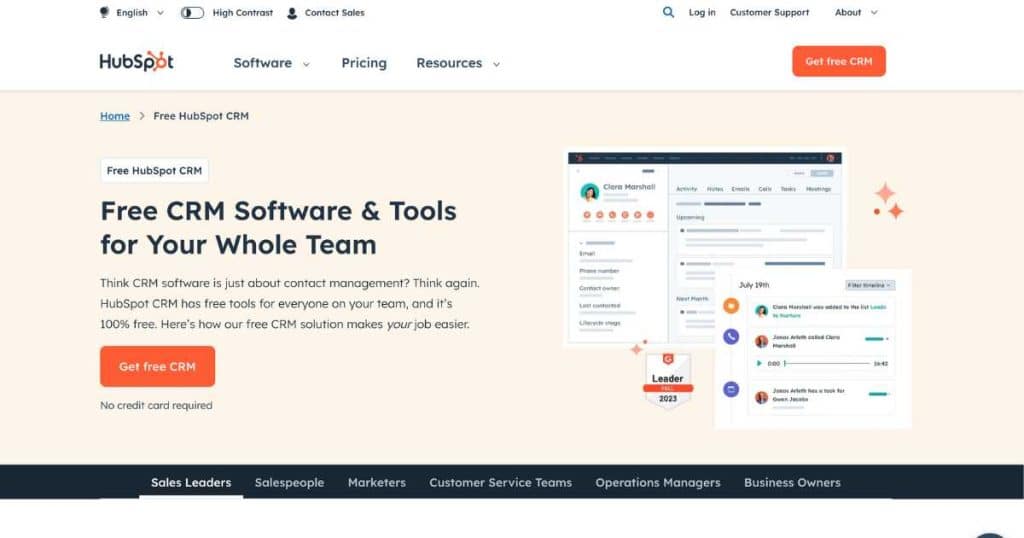Image resolution: width=1024 pixels, height=538 pixels.
Task: Expand the Resources menu
Action: [458, 63]
